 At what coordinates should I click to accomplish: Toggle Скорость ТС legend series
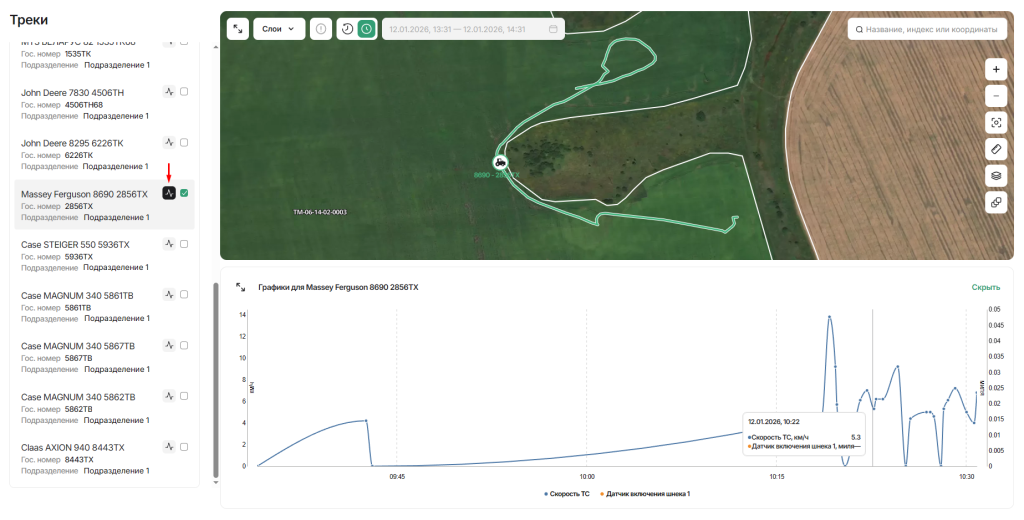[567, 494]
